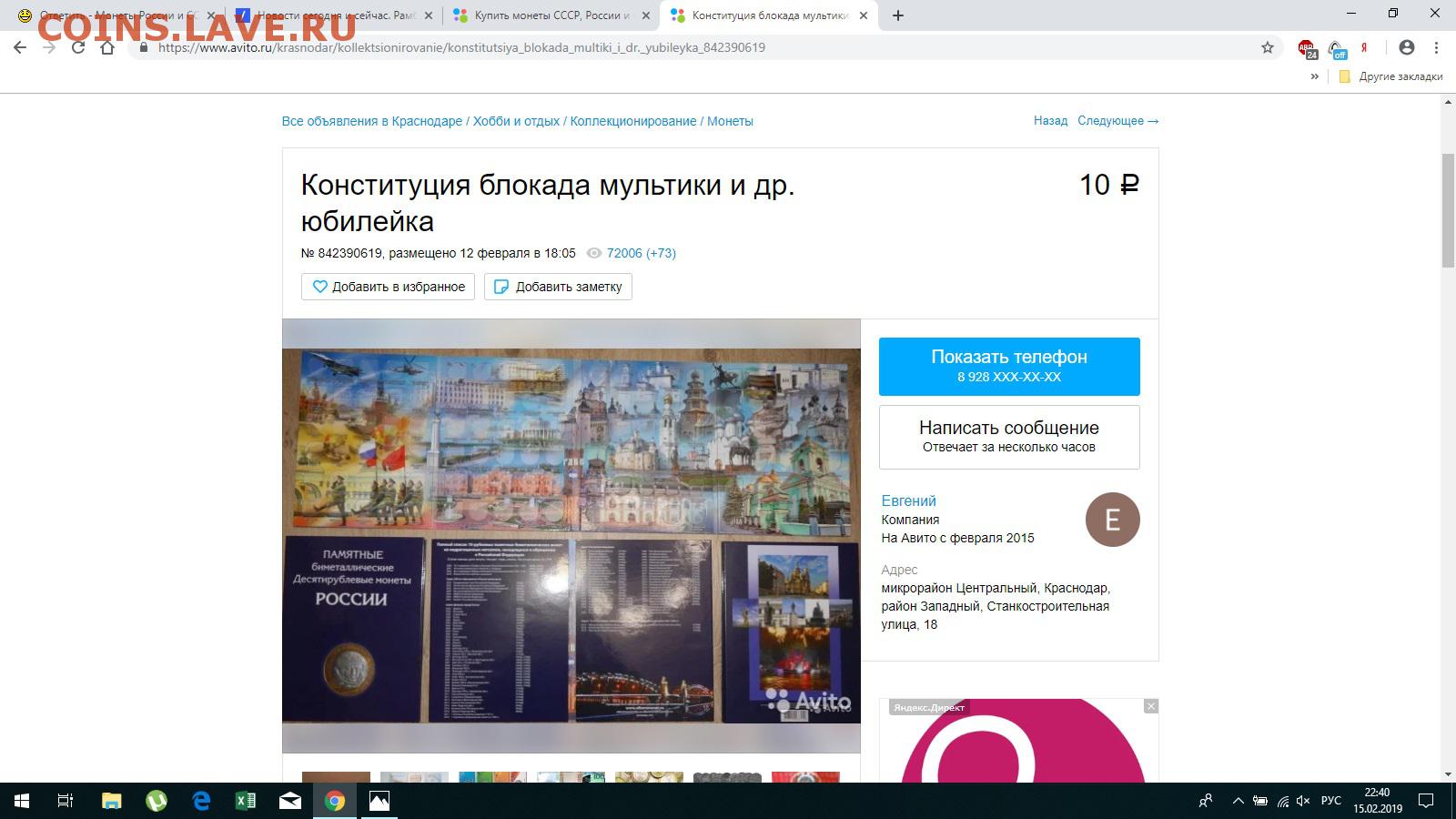Switch to the Купить монеты СССР tab
Image resolution: width=1456 pixels, height=819 pixels.
click(x=551, y=15)
